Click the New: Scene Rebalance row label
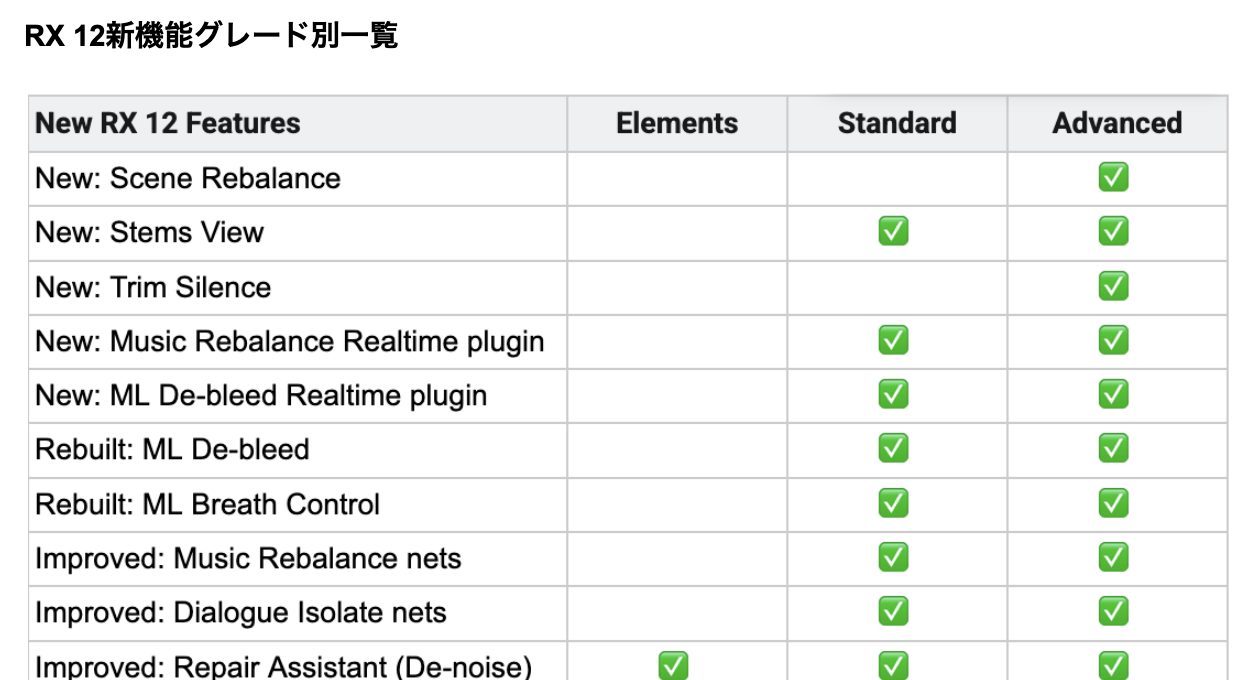The image size is (1258, 680). pyautogui.click(x=188, y=178)
